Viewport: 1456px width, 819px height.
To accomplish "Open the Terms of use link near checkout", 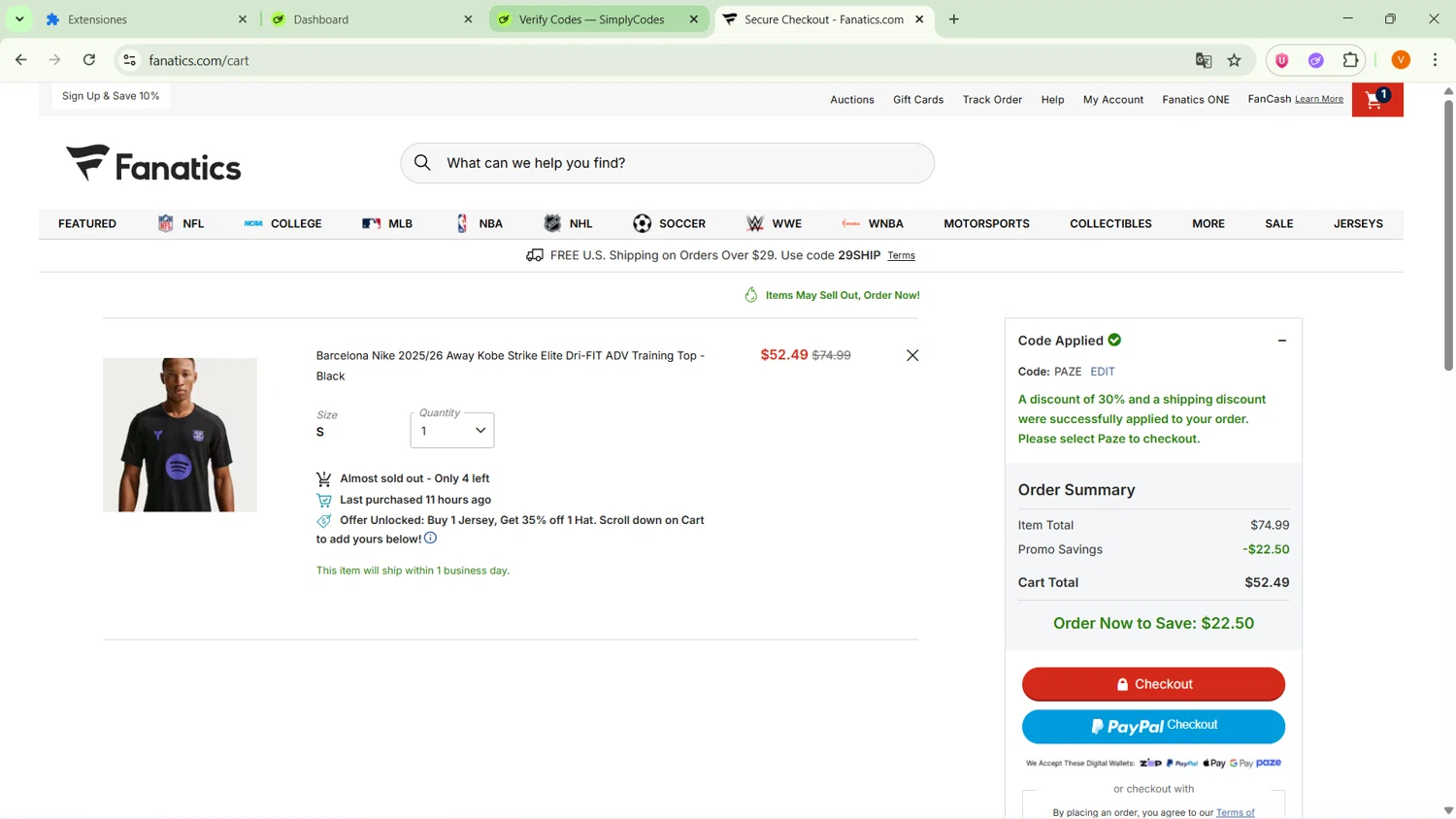I will coord(1235,812).
